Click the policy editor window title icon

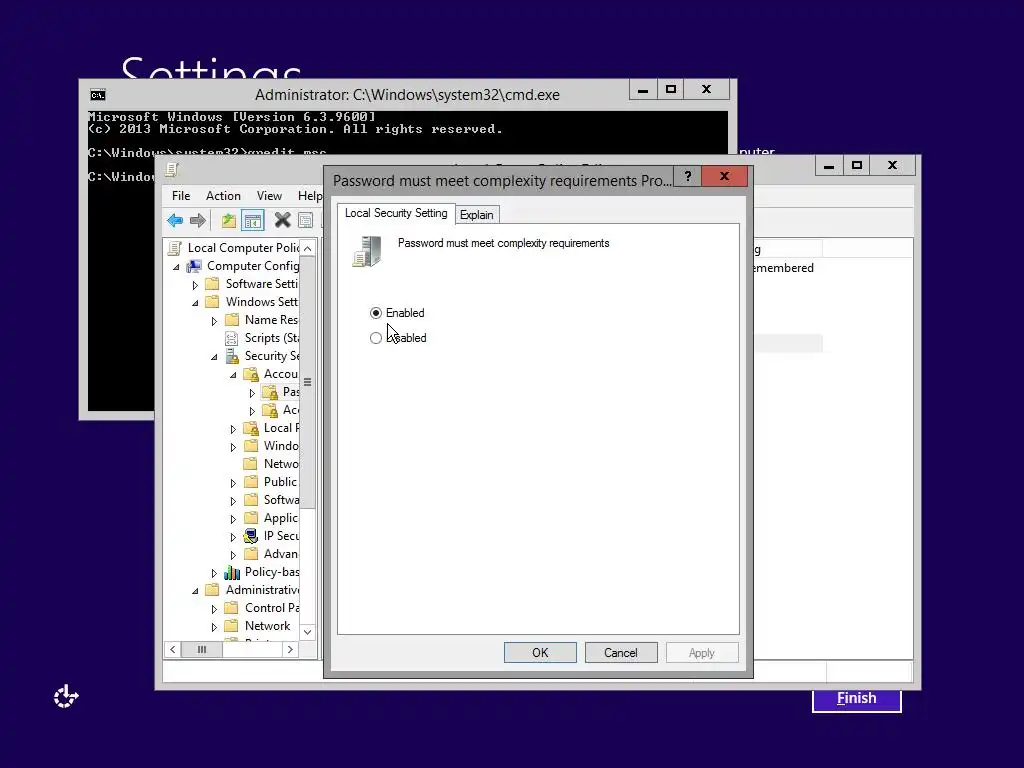172,170
